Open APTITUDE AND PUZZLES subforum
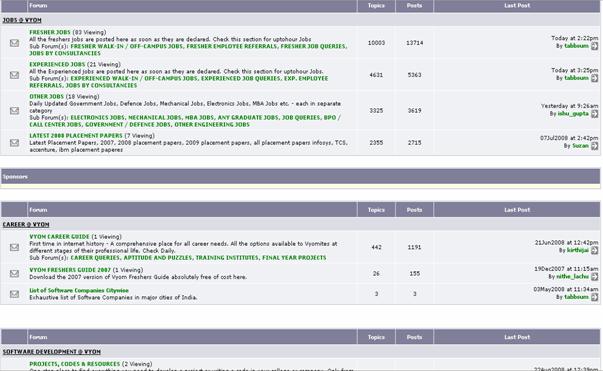This screenshot has height=371, width=603. tap(158, 258)
